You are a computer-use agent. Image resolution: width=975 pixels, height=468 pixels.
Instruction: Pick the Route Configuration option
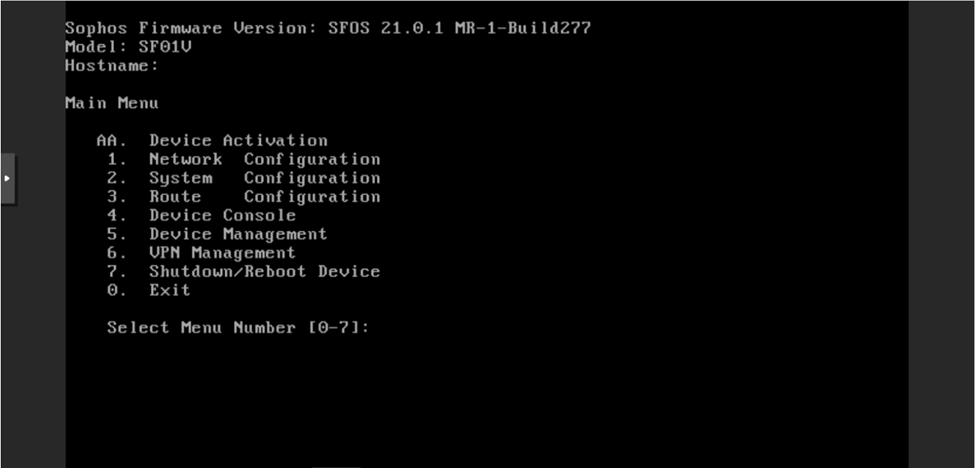pyautogui.click(x=264, y=197)
